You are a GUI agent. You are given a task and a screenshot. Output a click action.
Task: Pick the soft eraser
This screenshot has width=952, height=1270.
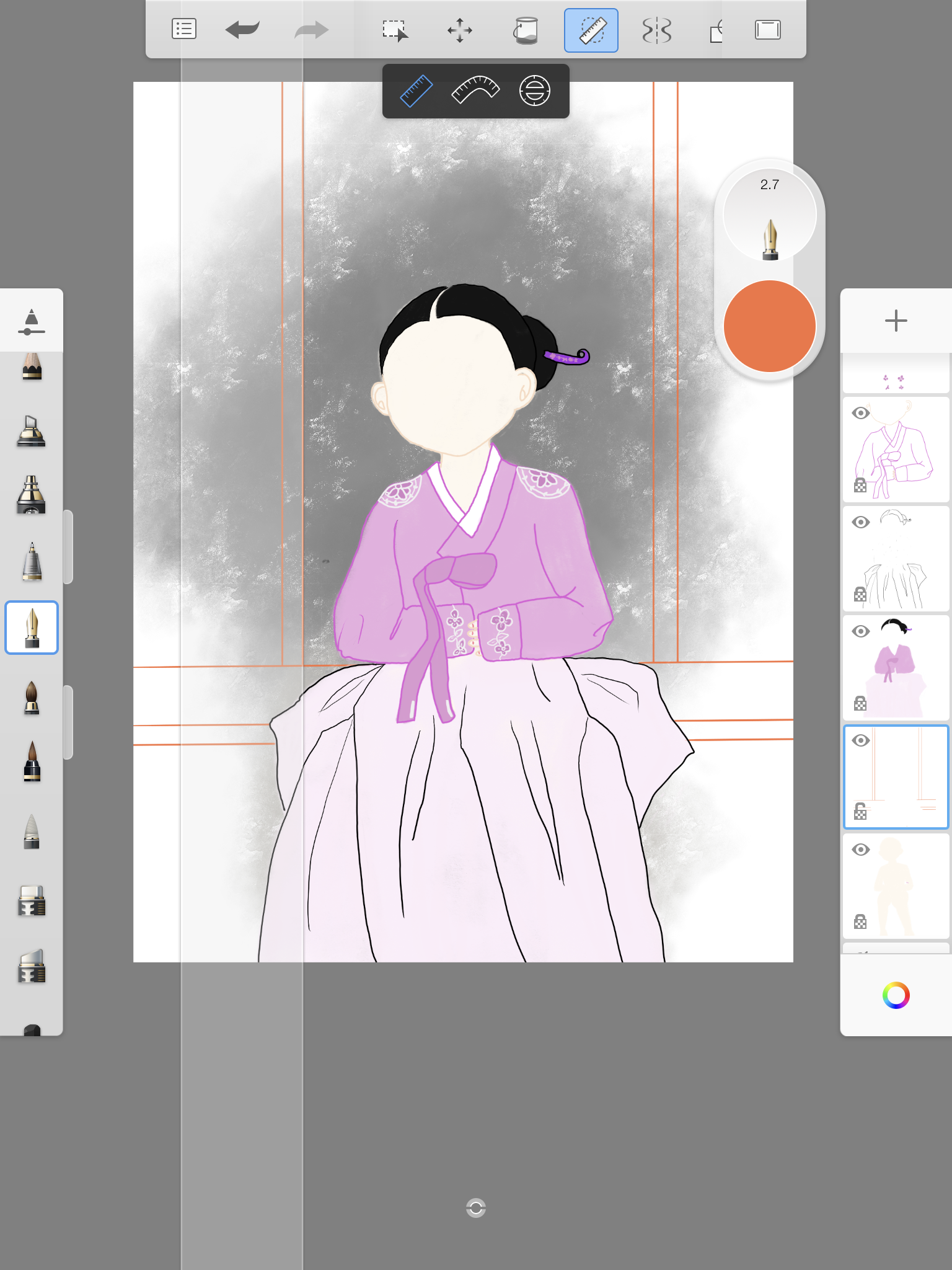[x=32, y=966]
